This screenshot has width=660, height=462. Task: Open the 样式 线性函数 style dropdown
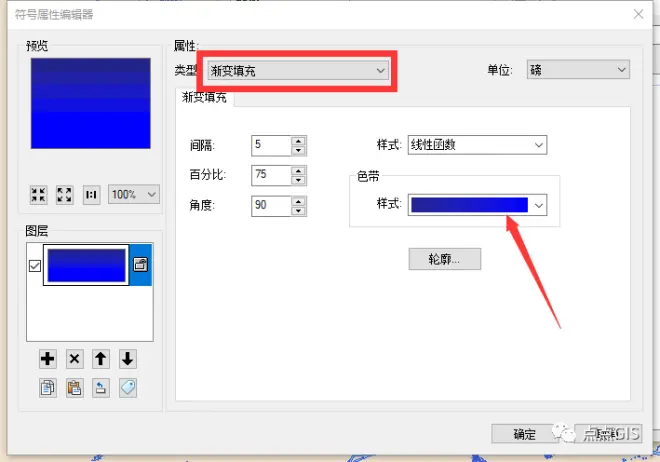(x=477, y=145)
